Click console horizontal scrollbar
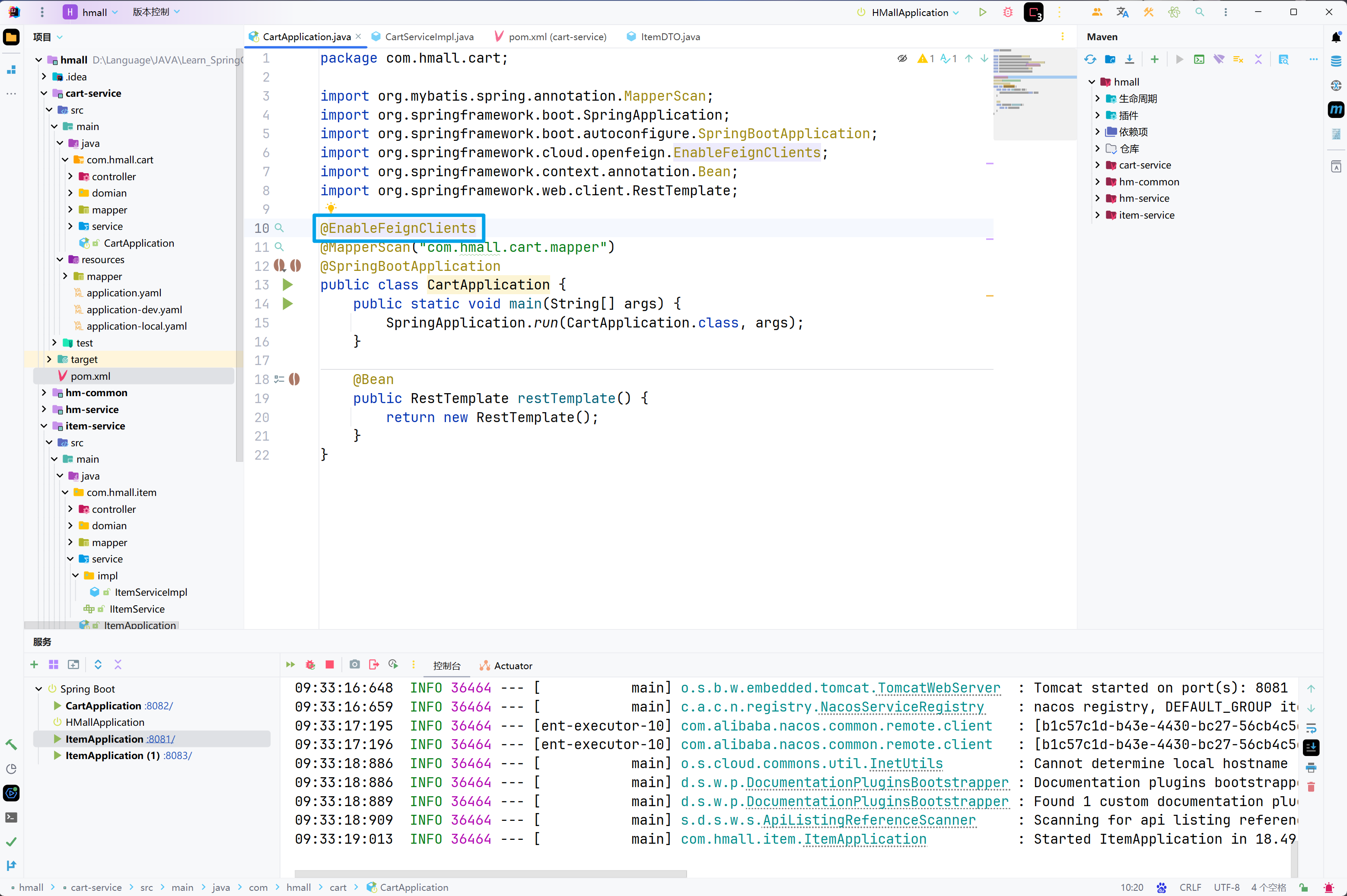1347x896 pixels. 490,874
